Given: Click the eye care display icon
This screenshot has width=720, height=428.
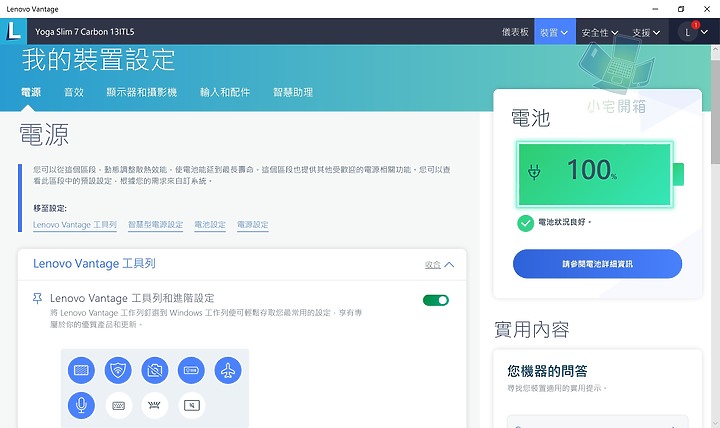Looking at the screenshot, I should (x=81, y=370).
